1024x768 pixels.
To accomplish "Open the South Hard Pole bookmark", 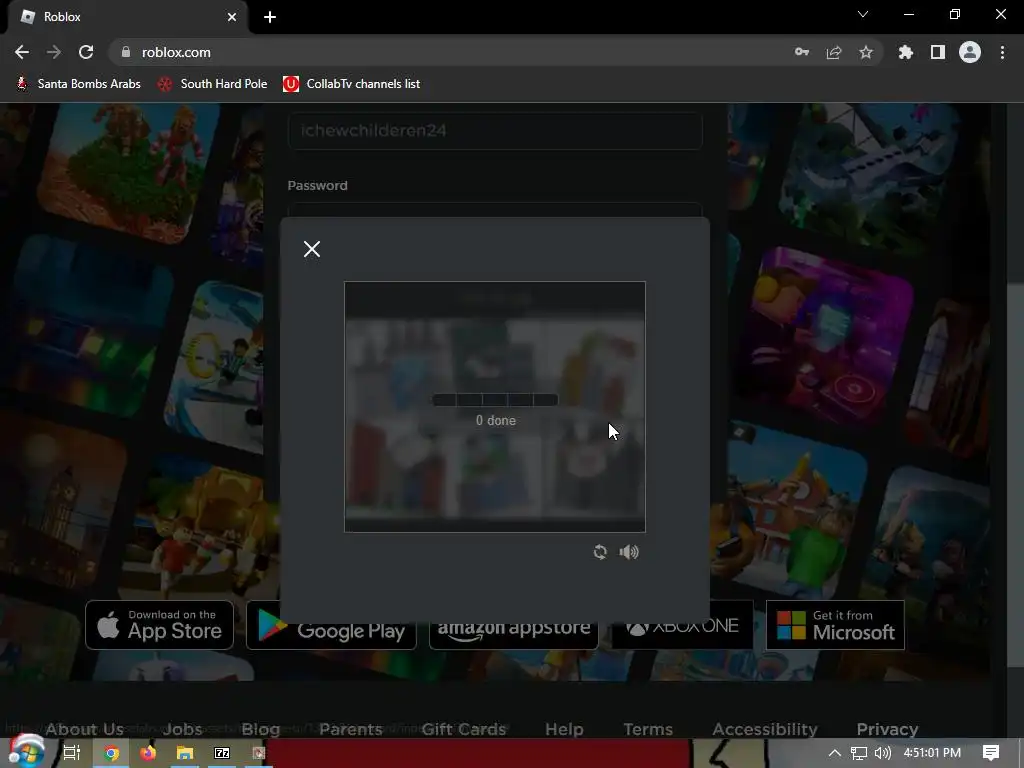I will coord(213,84).
